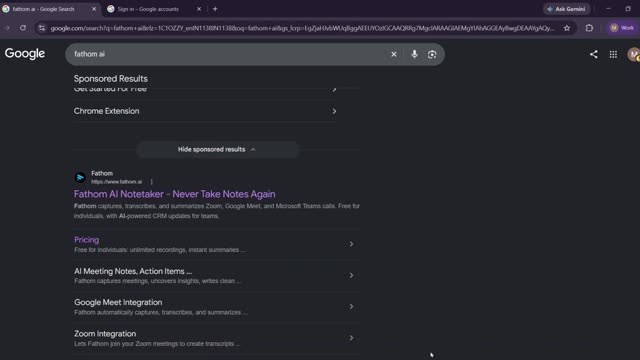Screen dimensions: 640x360
Task: Click the chevron on Google Meet Integration row
Action: coord(351,307)
